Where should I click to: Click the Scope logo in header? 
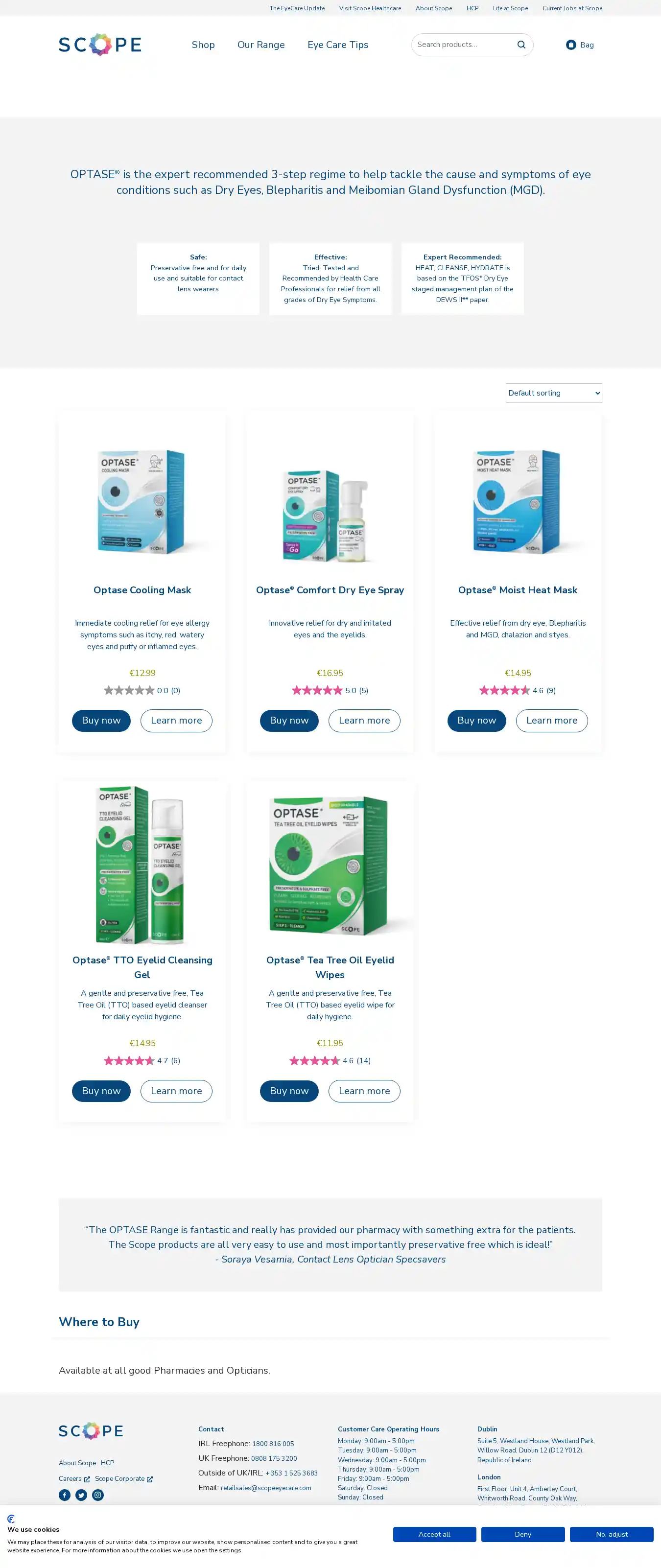coord(100,45)
